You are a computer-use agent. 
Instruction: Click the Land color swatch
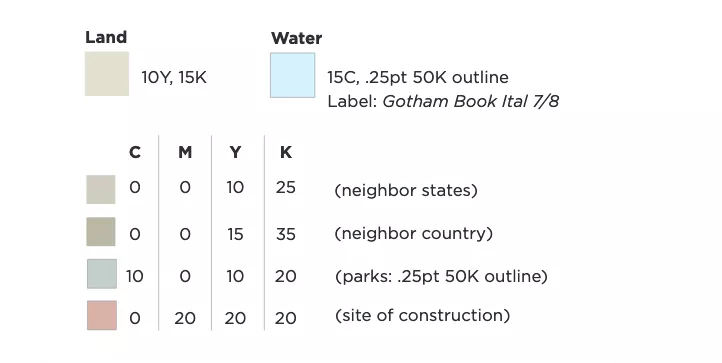coord(107,74)
